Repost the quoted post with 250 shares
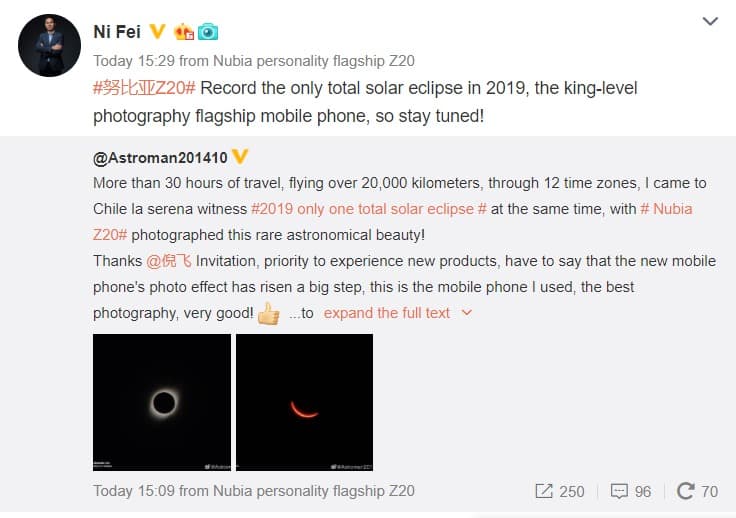Image resolution: width=736 pixels, height=518 pixels. click(x=559, y=491)
